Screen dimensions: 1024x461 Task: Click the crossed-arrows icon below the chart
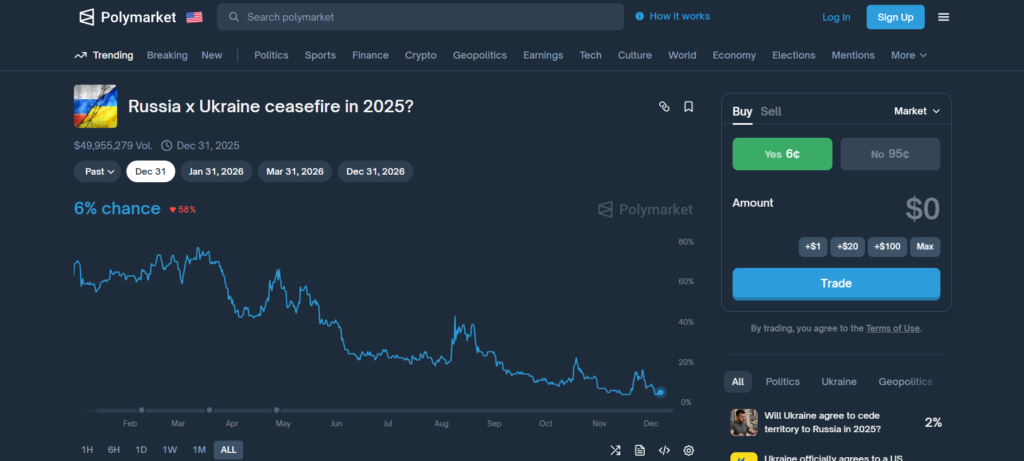coord(616,450)
